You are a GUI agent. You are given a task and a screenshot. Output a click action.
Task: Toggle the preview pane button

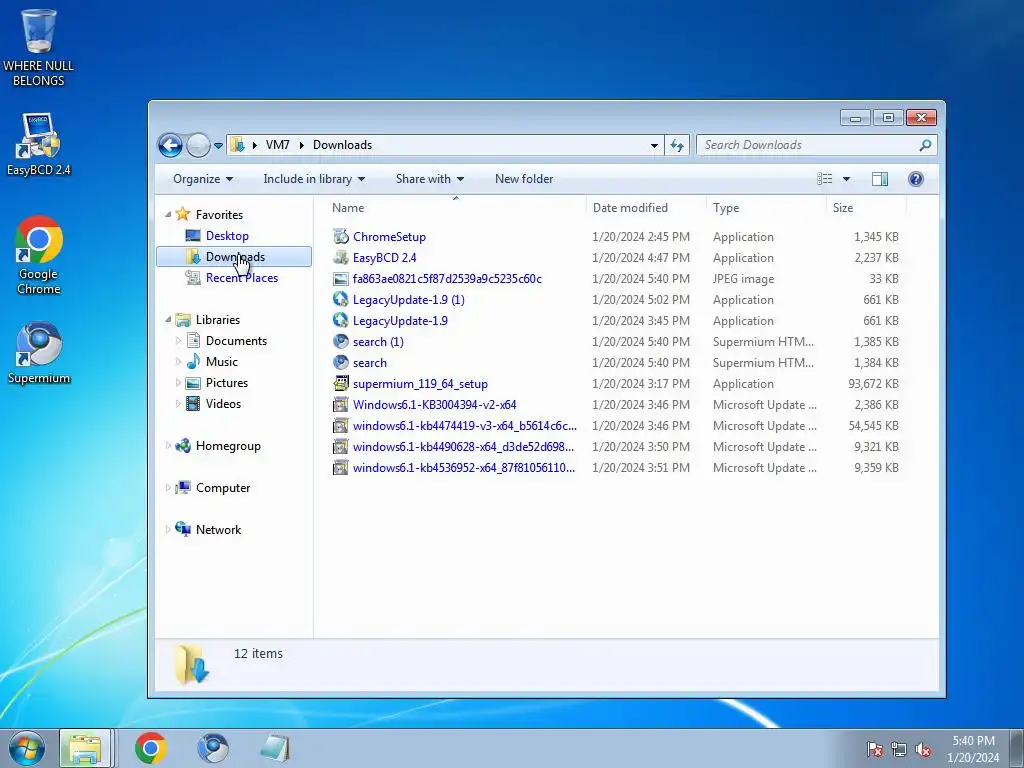coord(880,179)
